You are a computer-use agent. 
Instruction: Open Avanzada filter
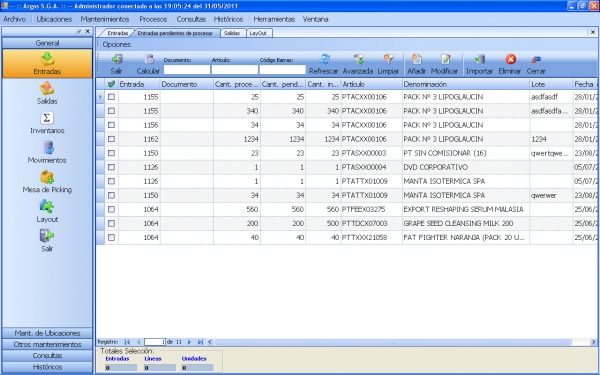tap(358, 64)
